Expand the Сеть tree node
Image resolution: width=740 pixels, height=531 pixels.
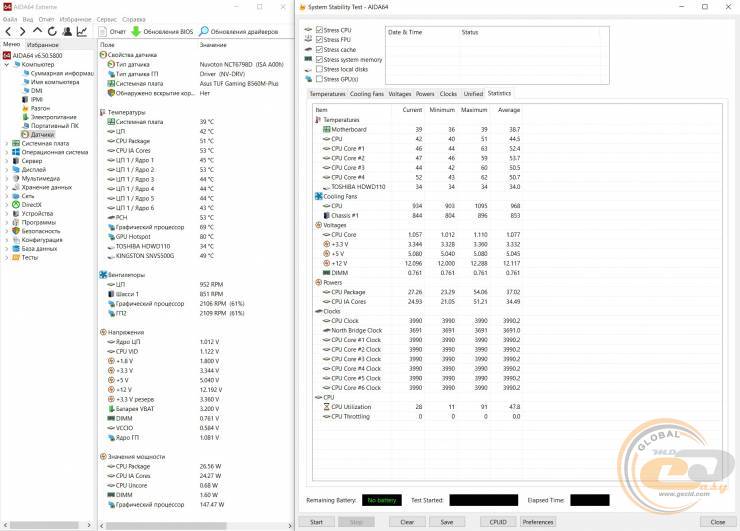point(6,196)
